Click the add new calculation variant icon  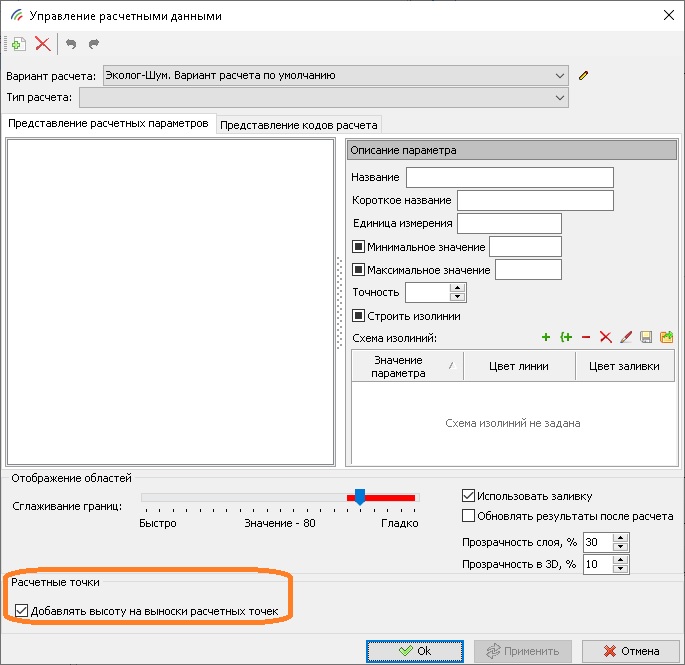click(18, 44)
